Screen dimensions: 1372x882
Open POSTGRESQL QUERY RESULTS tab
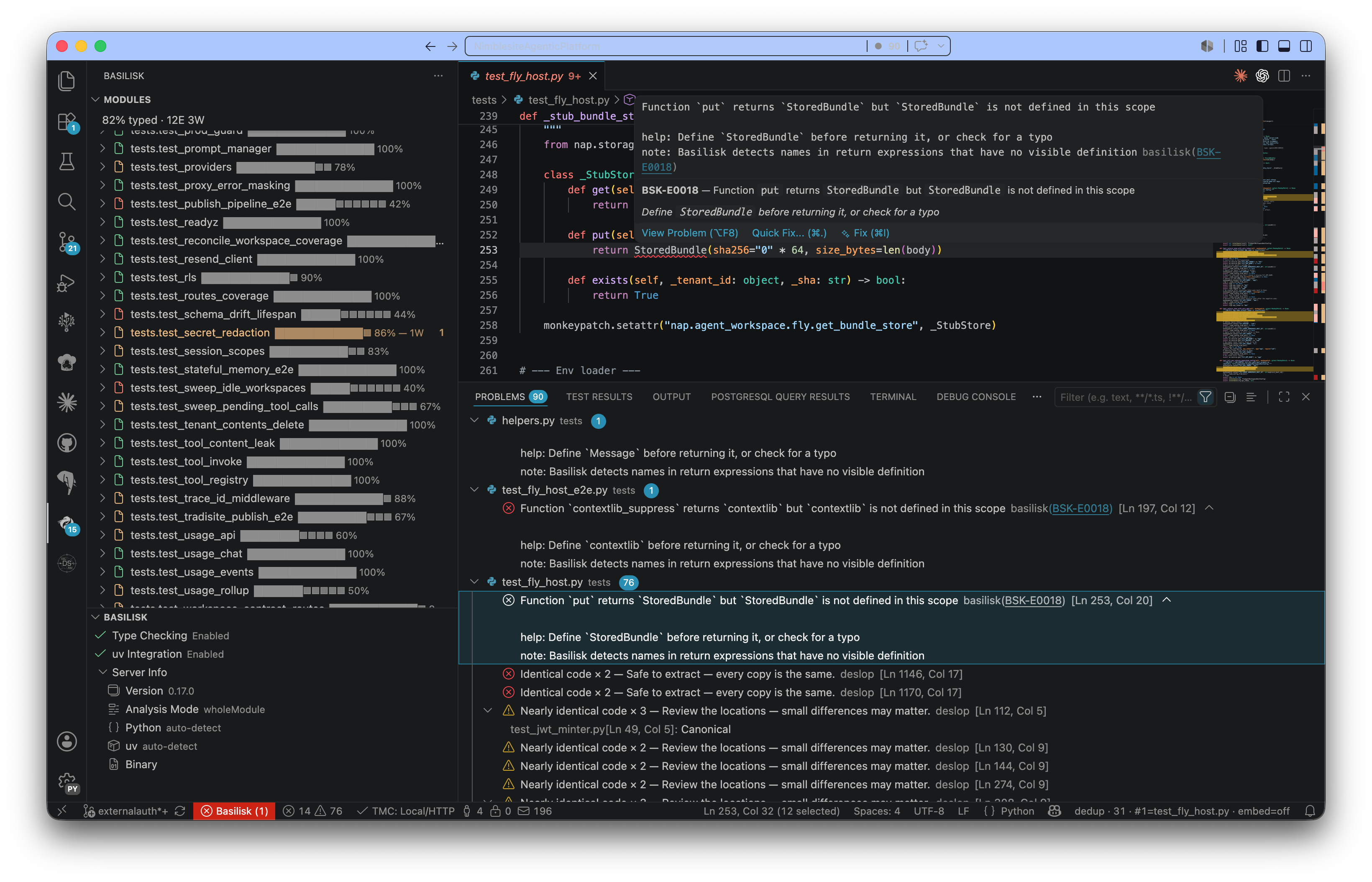click(780, 397)
